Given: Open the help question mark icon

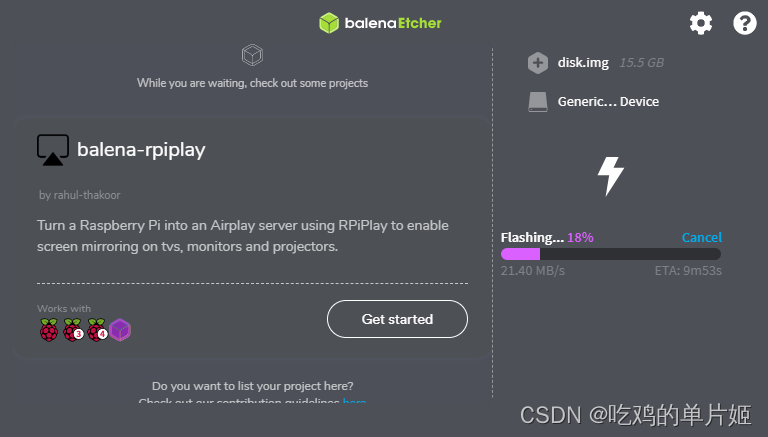Looking at the screenshot, I should coord(744,23).
